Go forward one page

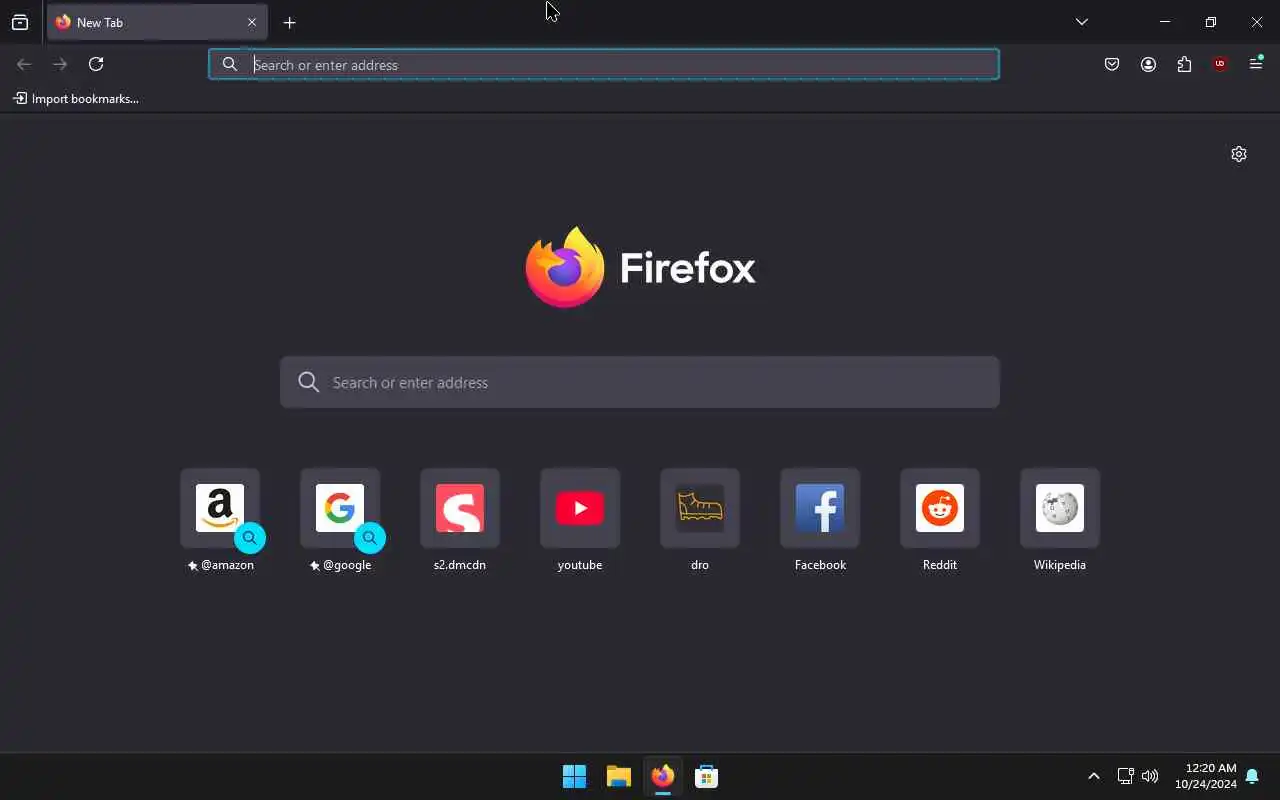[60, 64]
